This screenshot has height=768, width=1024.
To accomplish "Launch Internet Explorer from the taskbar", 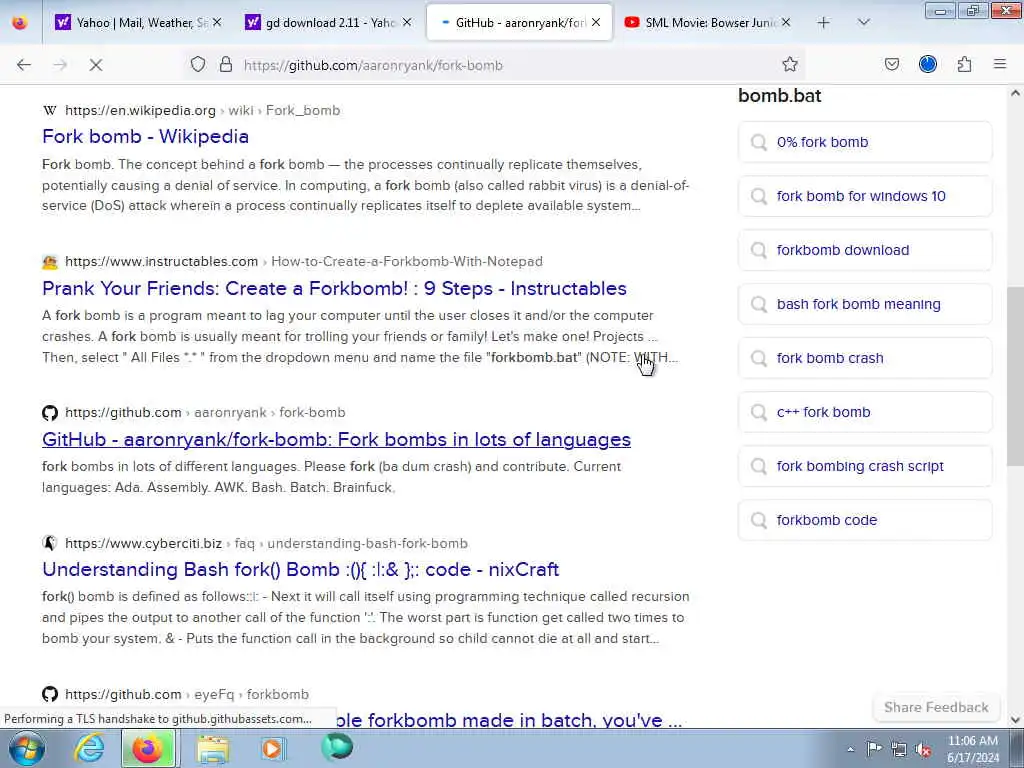I will [89, 748].
